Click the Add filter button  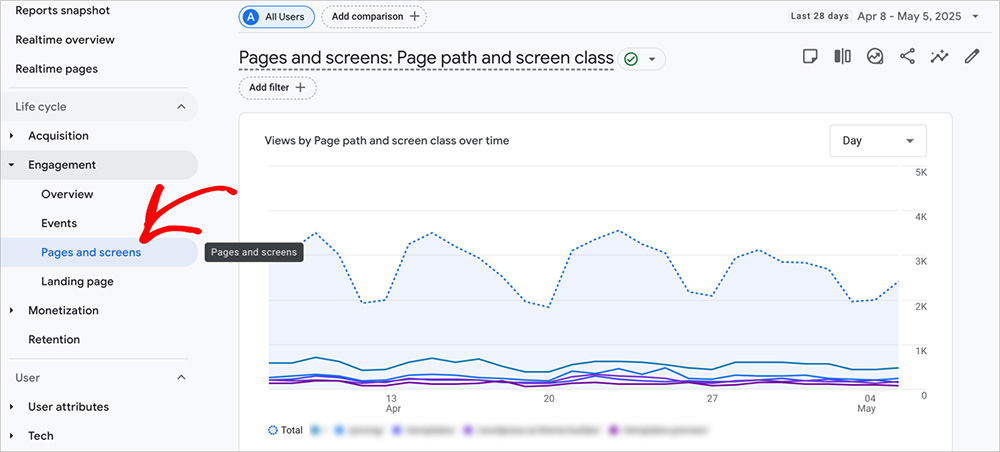point(277,88)
